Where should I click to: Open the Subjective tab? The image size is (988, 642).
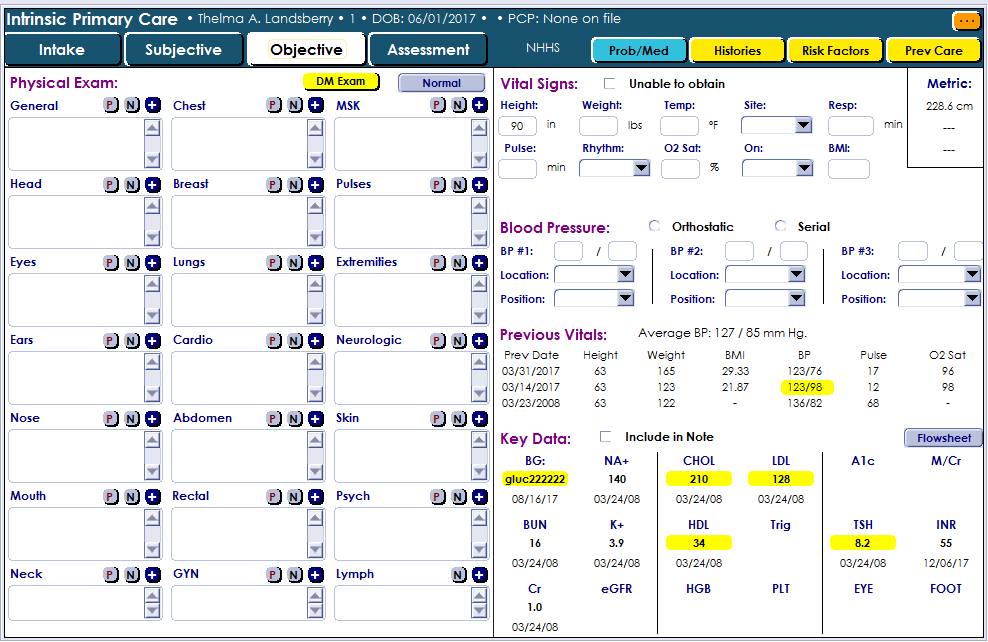pos(183,50)
